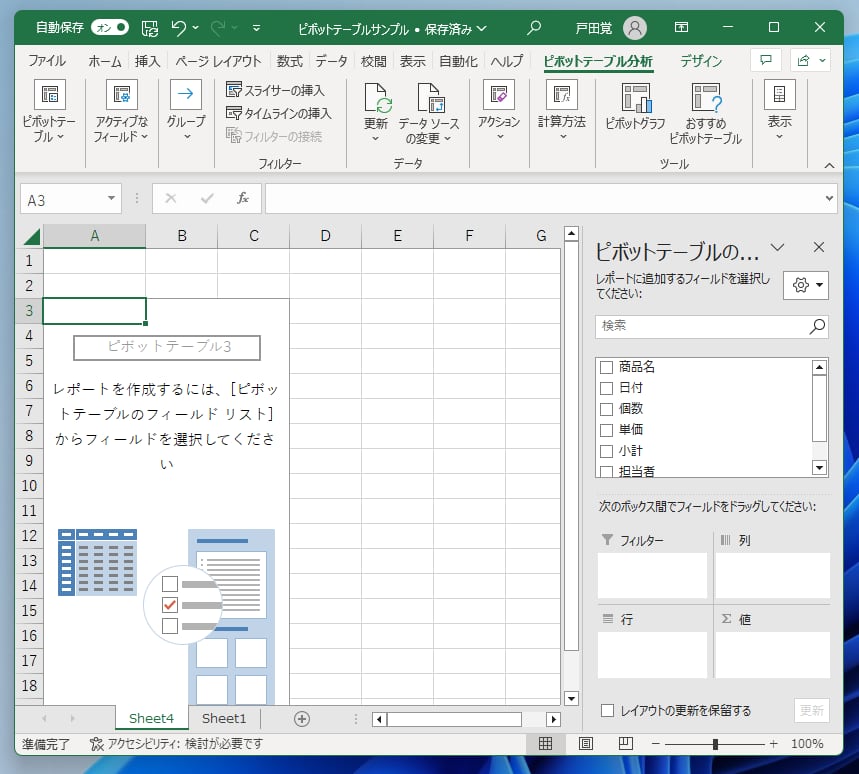
Task: Collapse the ribbon with the chevron
Action: [x=829, y=165]
